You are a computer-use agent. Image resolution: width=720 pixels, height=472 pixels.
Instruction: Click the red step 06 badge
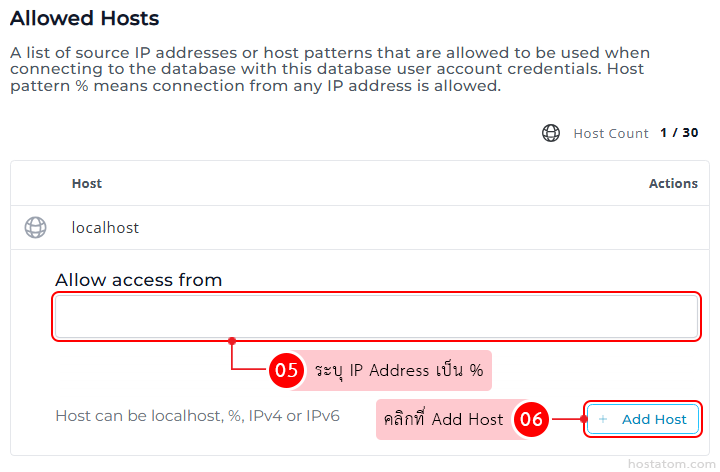tap(531, 419)
